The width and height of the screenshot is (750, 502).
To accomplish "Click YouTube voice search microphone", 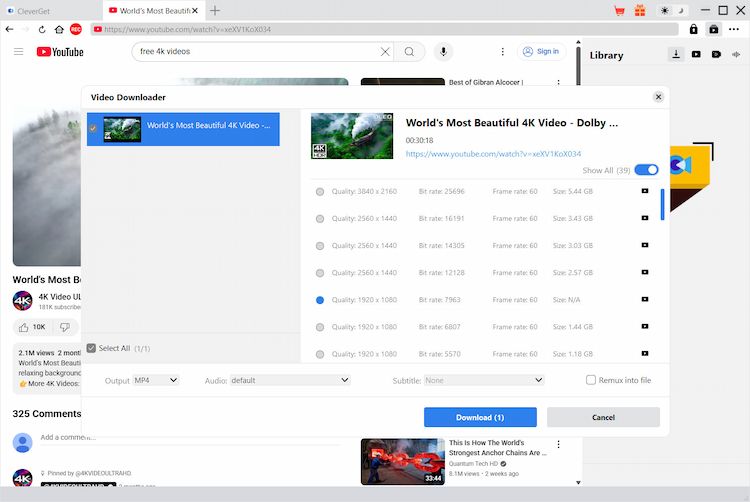I will pos(444,51).
